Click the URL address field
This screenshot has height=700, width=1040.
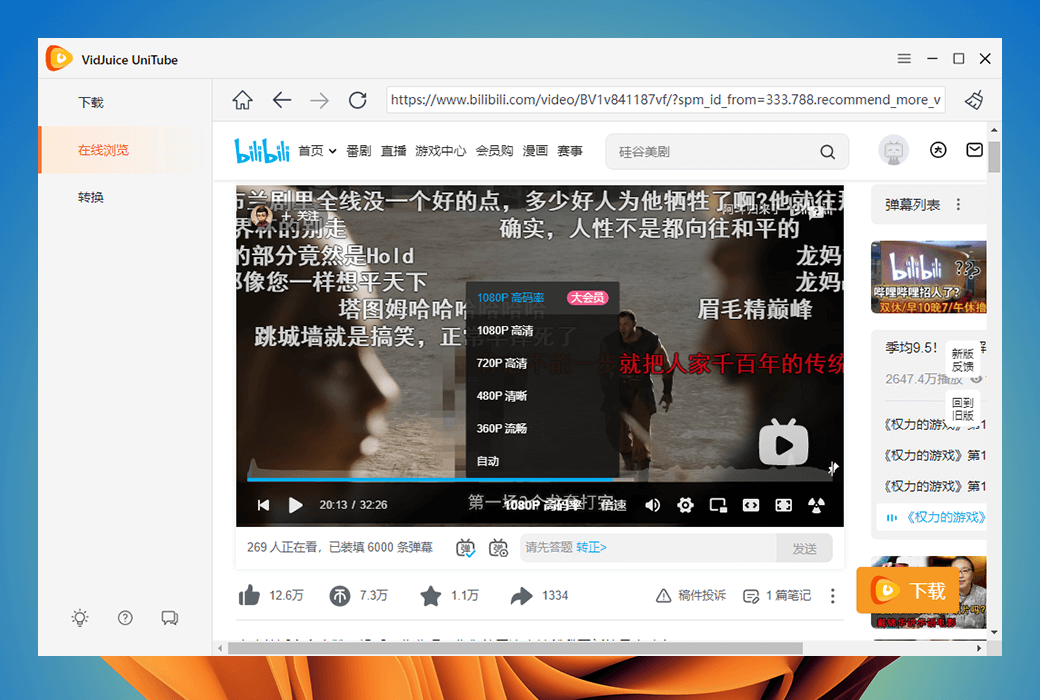665,100
